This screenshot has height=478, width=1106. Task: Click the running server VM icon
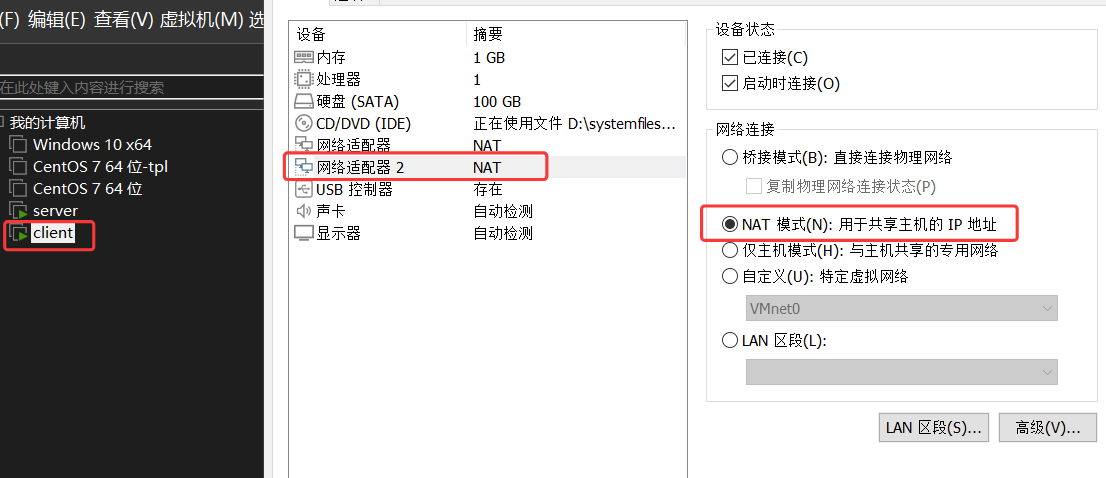click(x=18, y=211)
